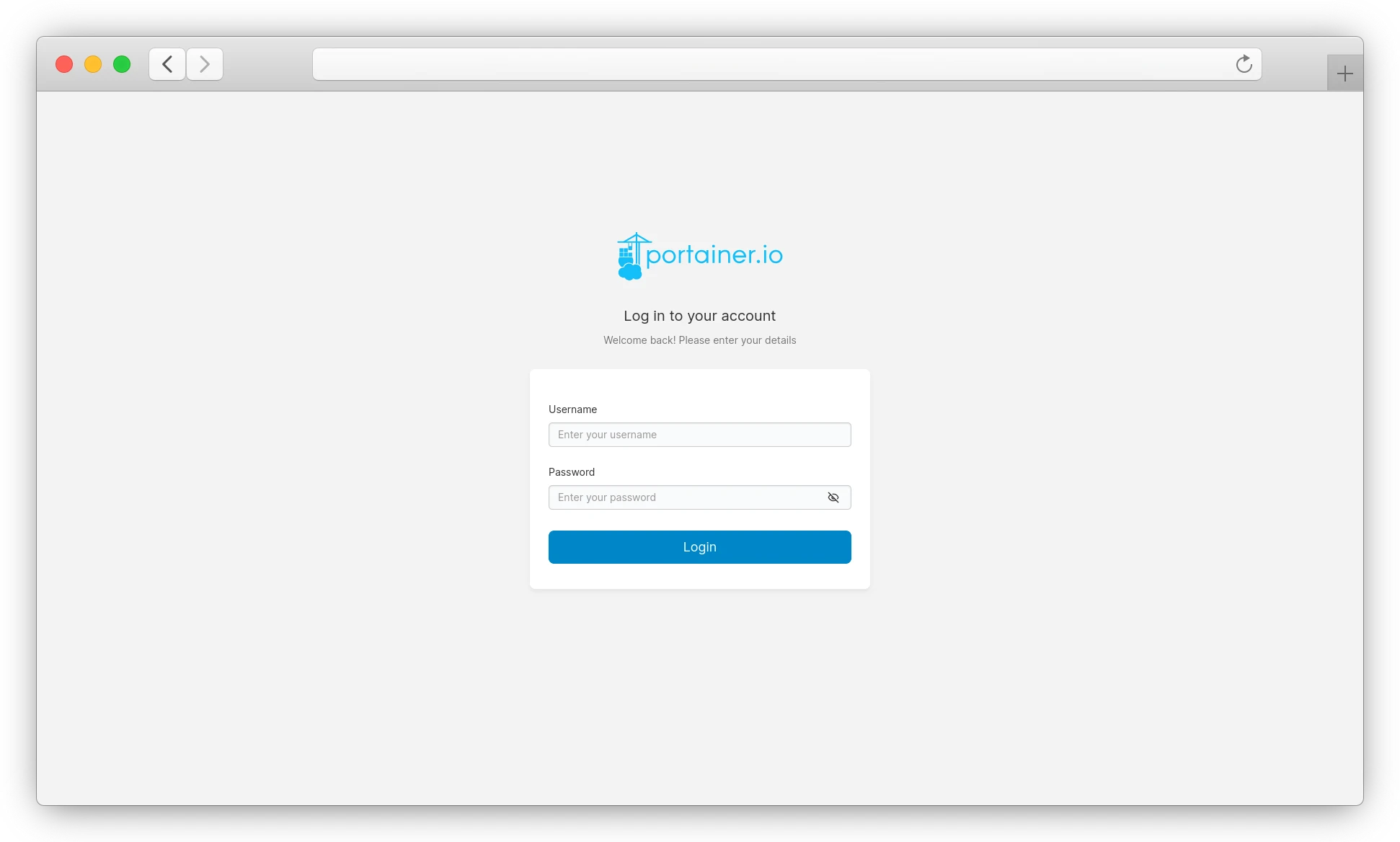The image size is (1400, 842).
Task: Toggle password visibility with the eye icon
Action: coord(833,497)
